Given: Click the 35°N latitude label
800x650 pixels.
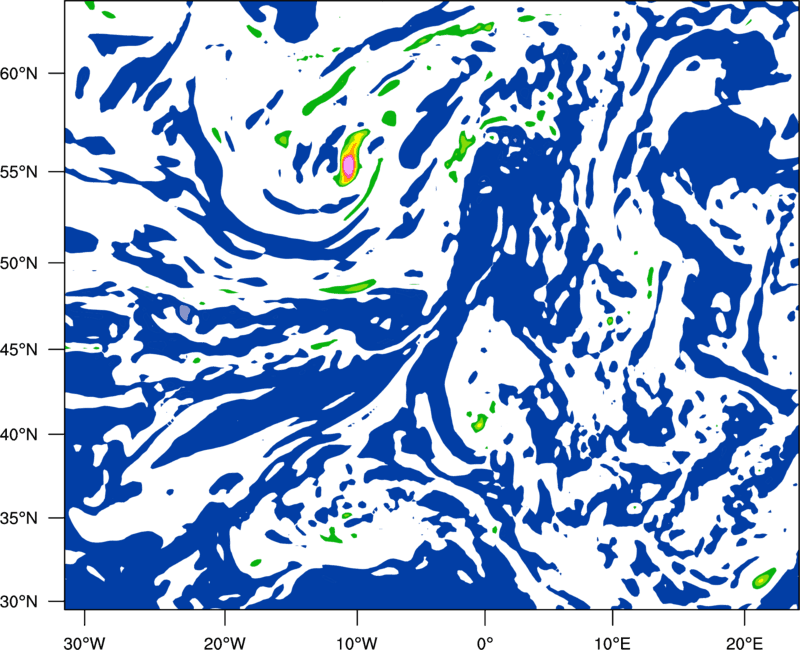Looking at the screenshot, I should pyautogui.click(x=19, y=518).
